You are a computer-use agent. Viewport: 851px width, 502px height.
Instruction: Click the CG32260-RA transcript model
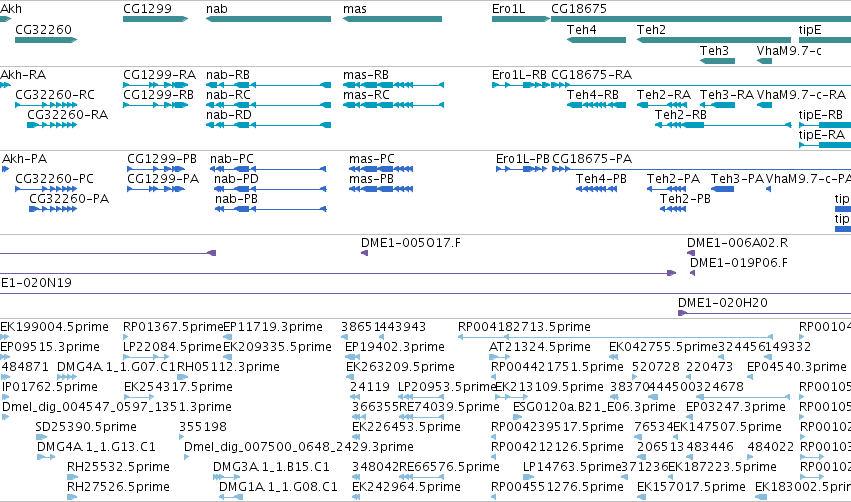pyautogui.click(x=52, y=125)
